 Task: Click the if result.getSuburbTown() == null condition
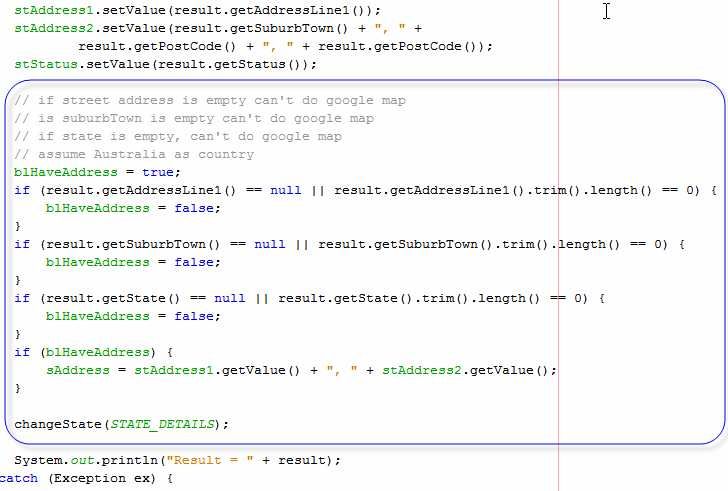350,244
